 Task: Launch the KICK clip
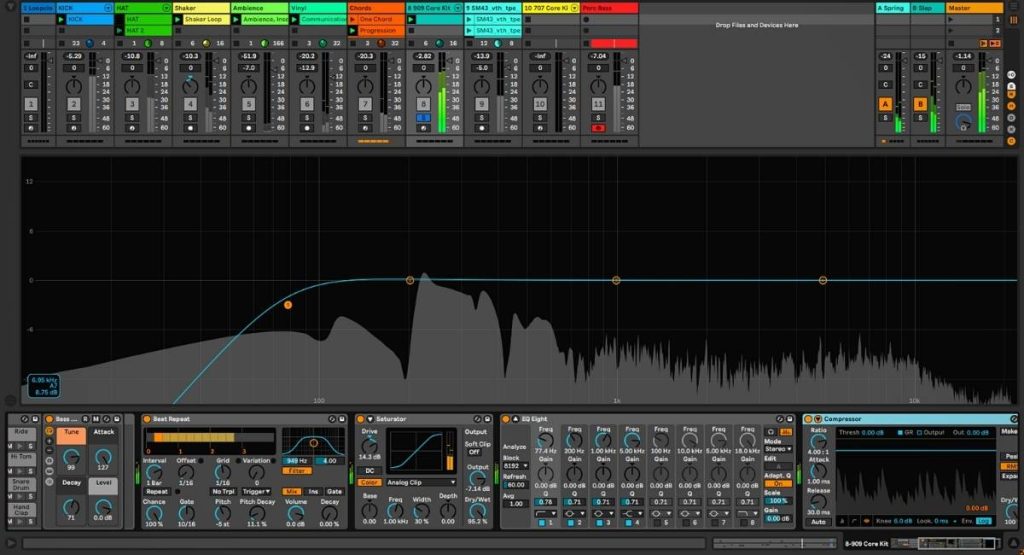pyautogui.click(x=61, y=20)
